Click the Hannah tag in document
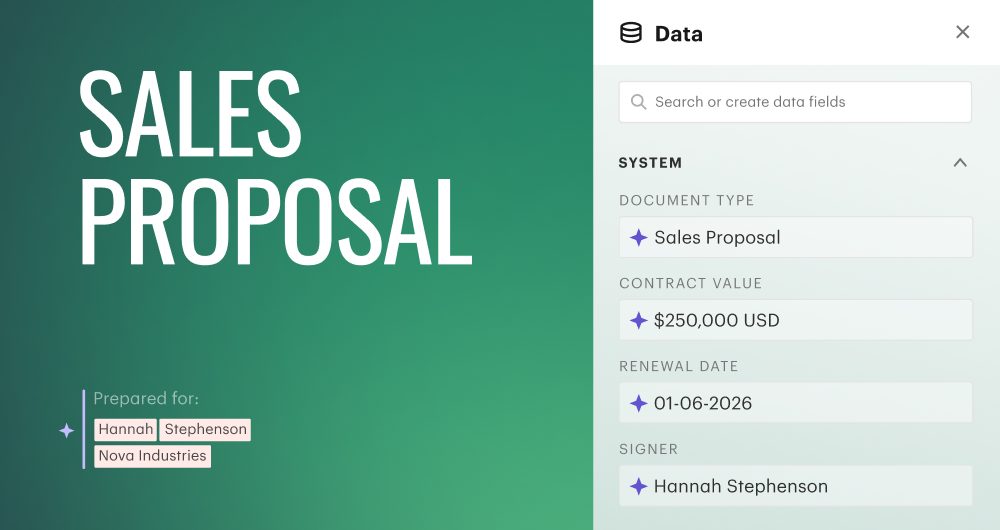The height and width of the screenshot is (530, 1000). 126,430
